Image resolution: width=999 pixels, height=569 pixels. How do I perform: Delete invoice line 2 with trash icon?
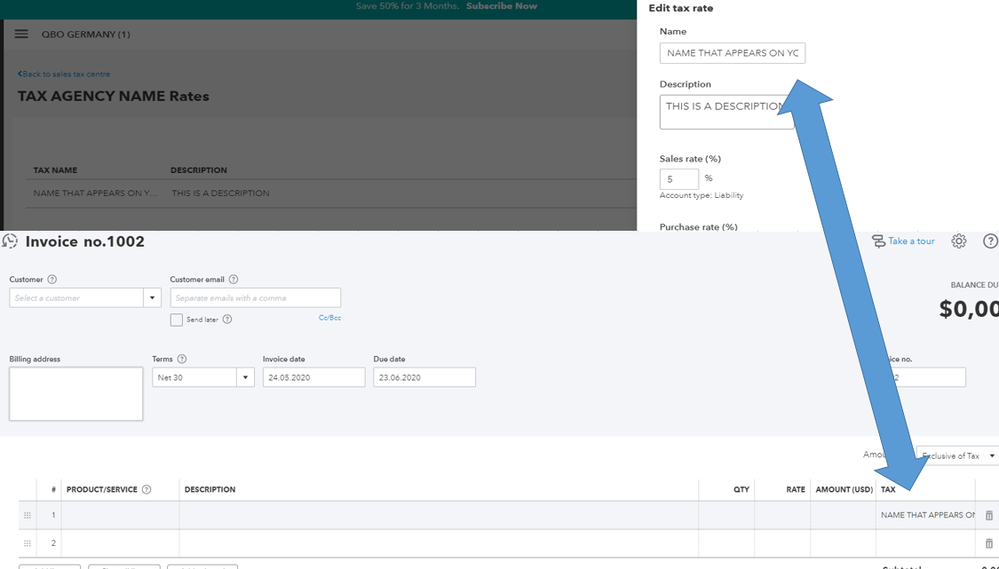989,543
